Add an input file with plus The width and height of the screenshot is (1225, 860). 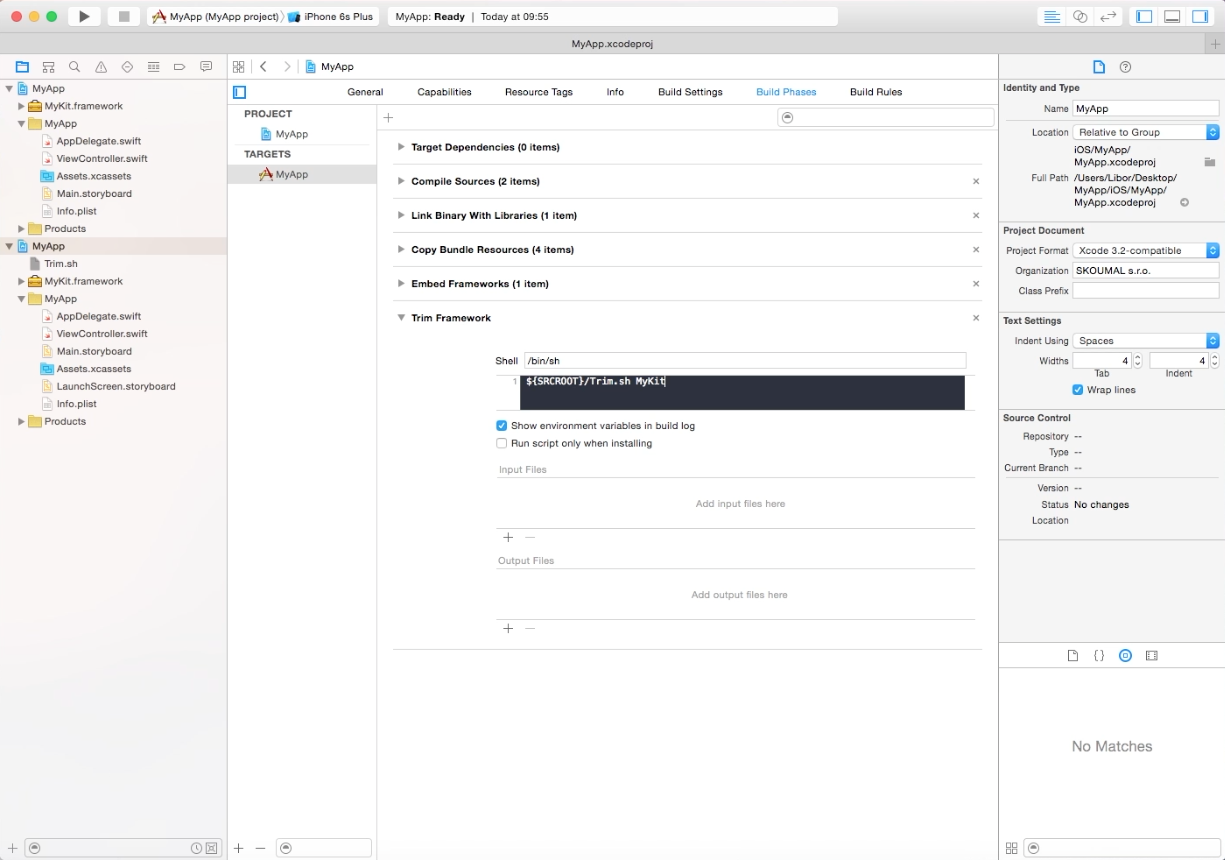point(508,538)
